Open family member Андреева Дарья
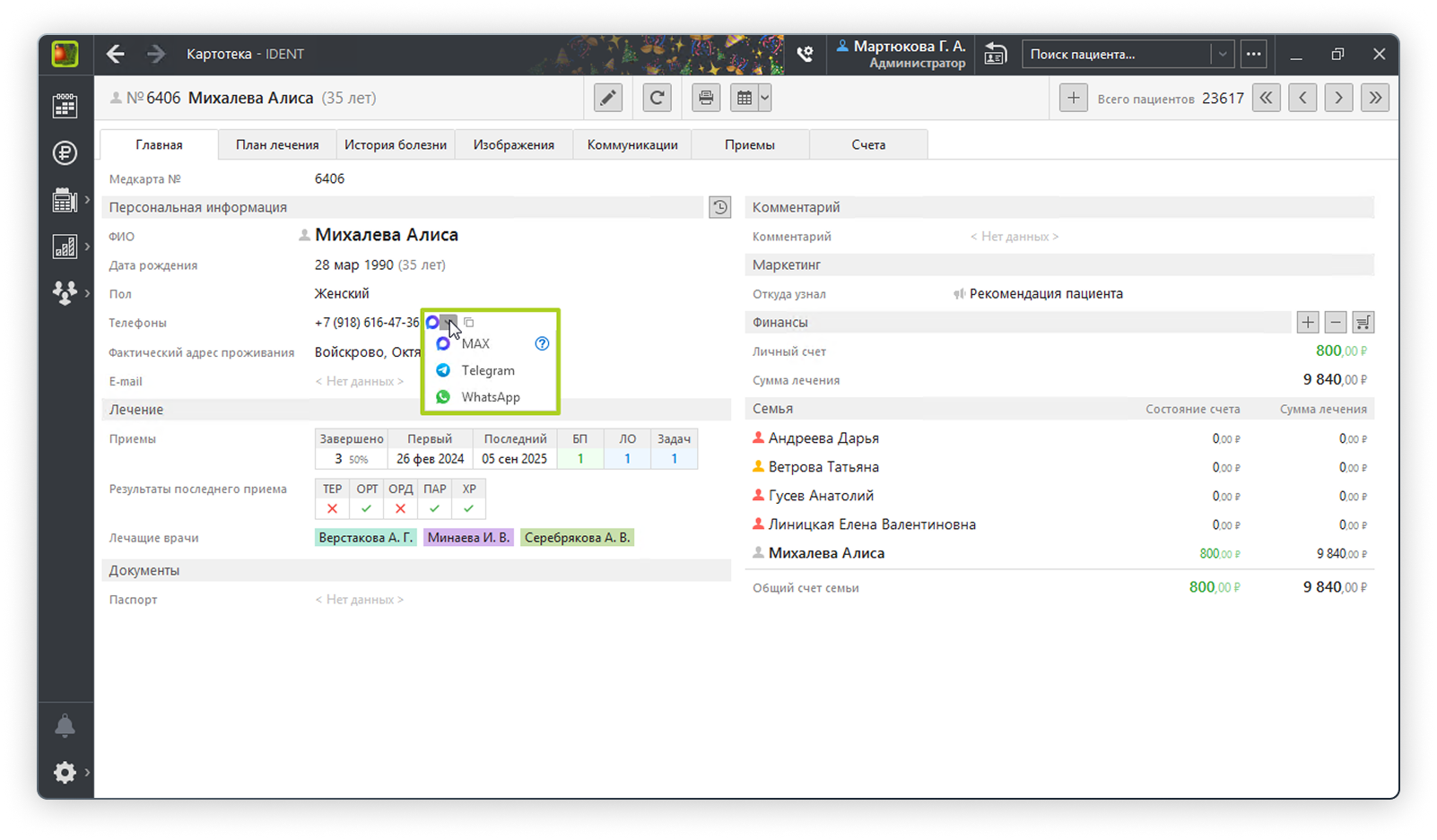 tap(823, 438)
